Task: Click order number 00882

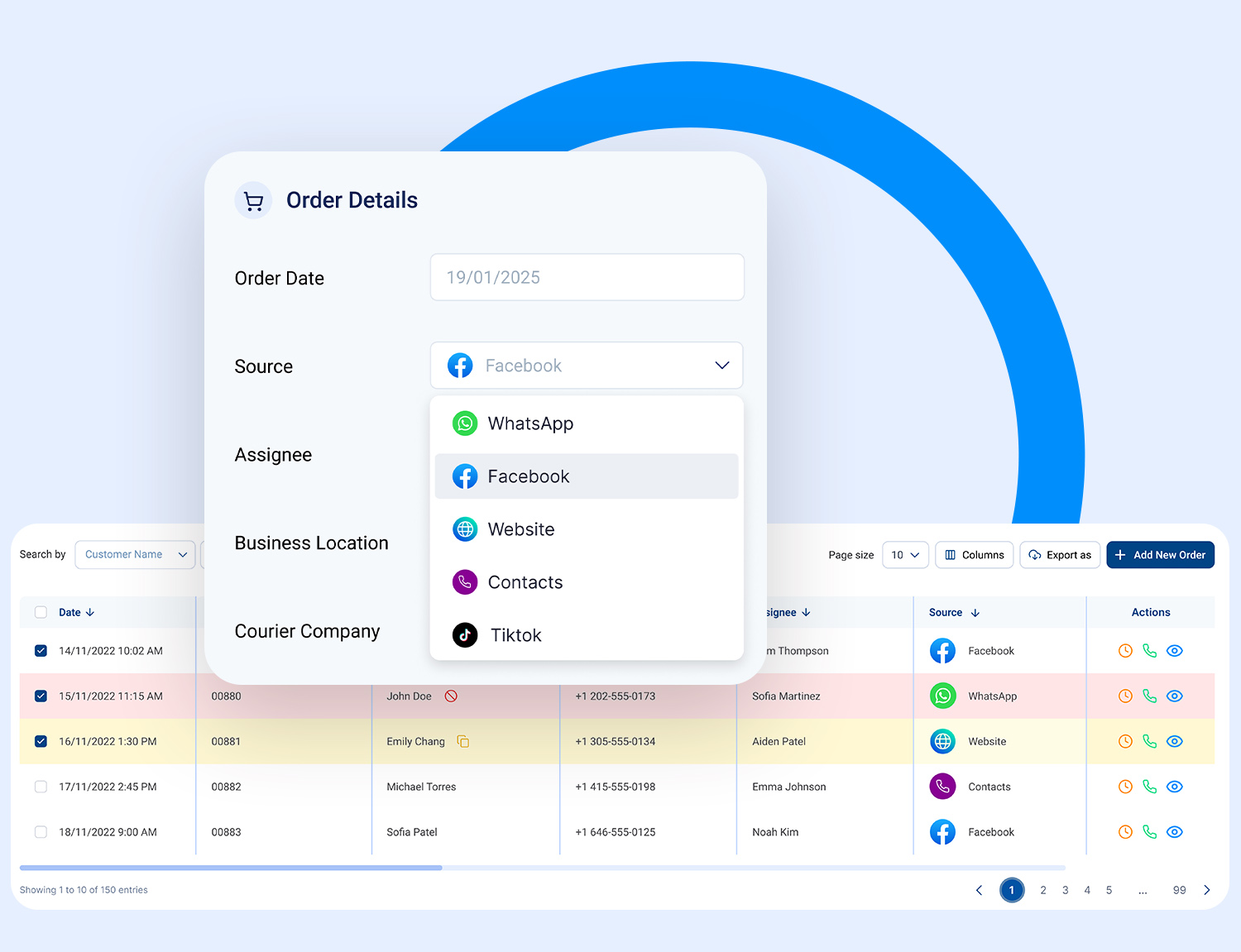Action: click(x=226, y=787)
